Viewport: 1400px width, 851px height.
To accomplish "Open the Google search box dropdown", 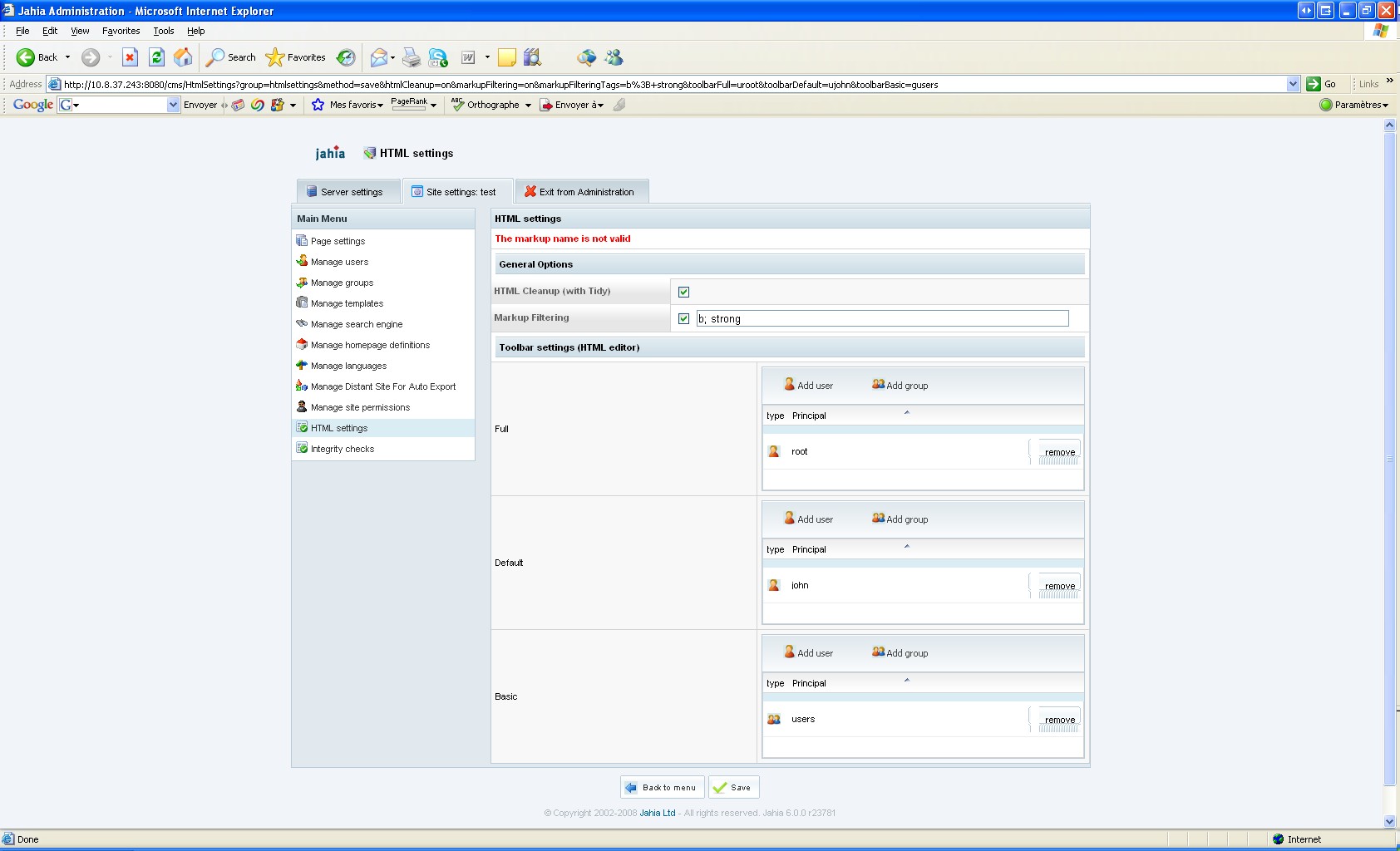I will click(x=173, y=105).
